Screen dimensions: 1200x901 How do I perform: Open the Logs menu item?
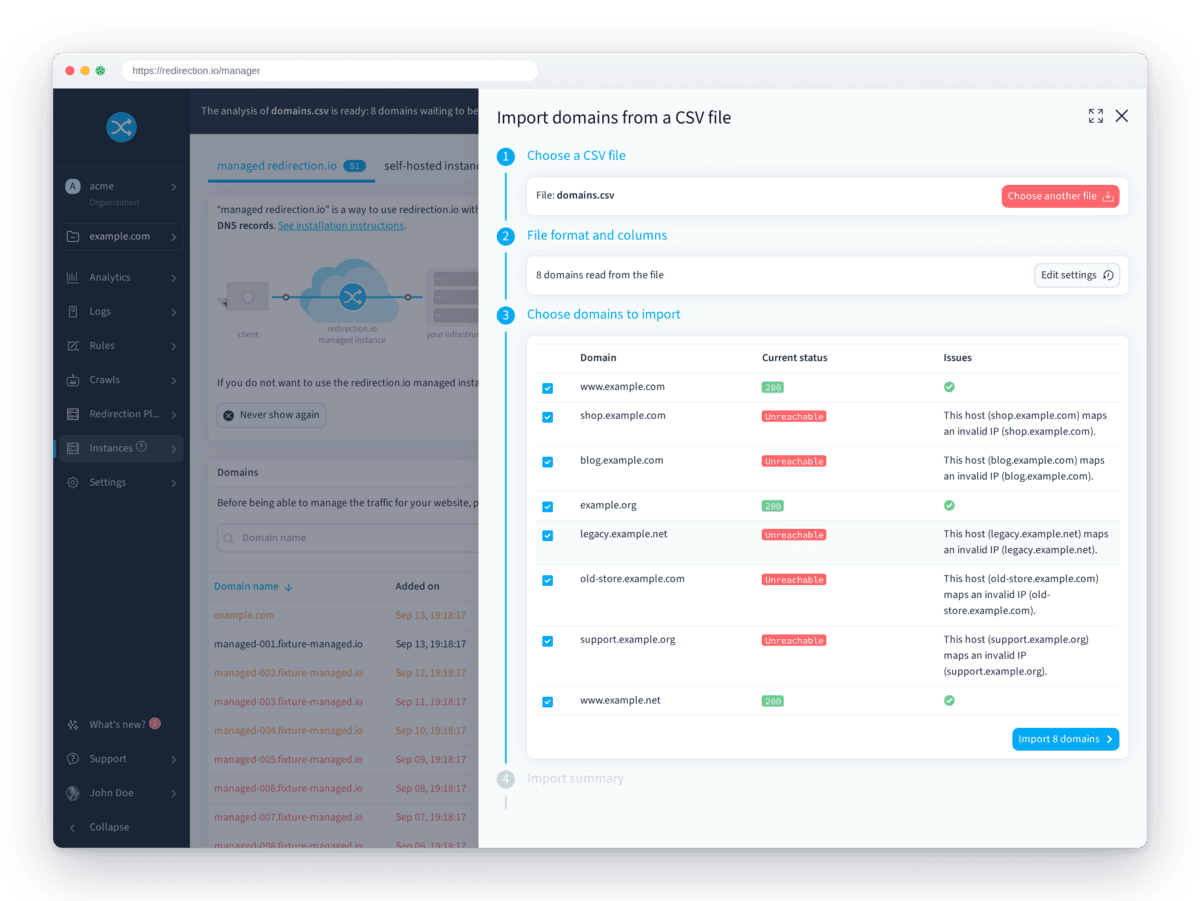[121, 312]
